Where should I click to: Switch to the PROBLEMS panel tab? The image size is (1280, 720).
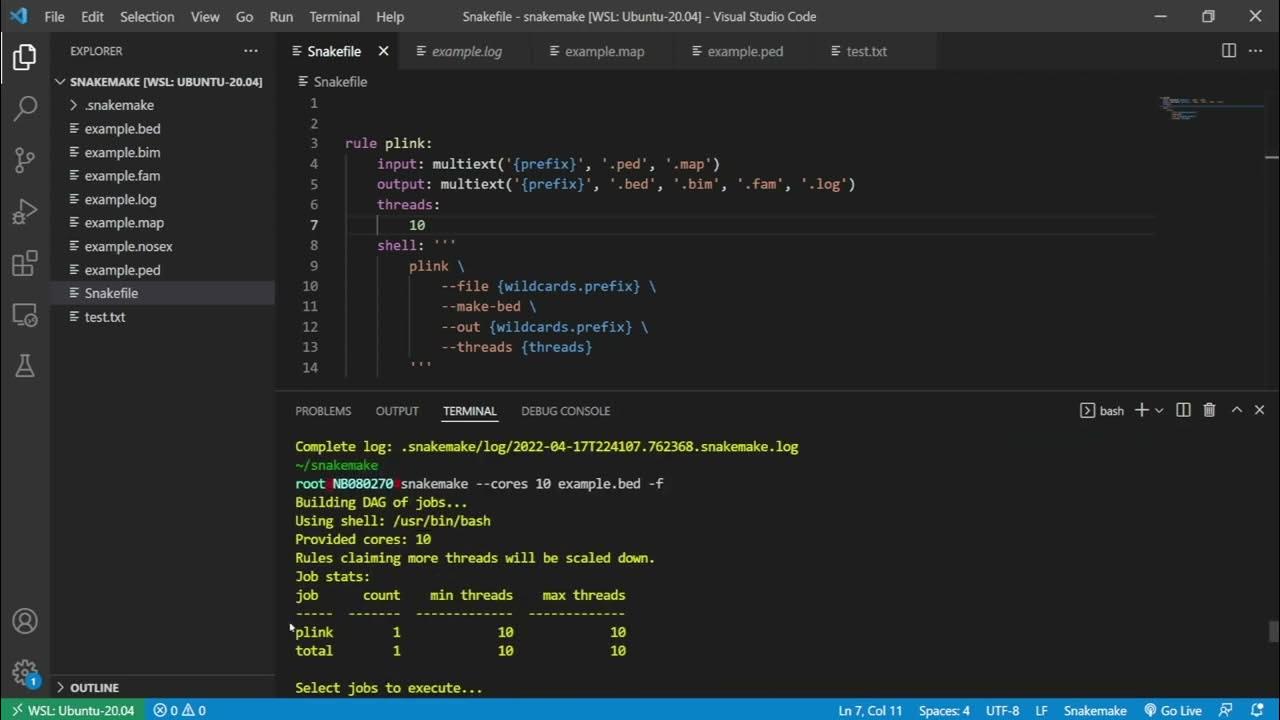pos(323,411)
